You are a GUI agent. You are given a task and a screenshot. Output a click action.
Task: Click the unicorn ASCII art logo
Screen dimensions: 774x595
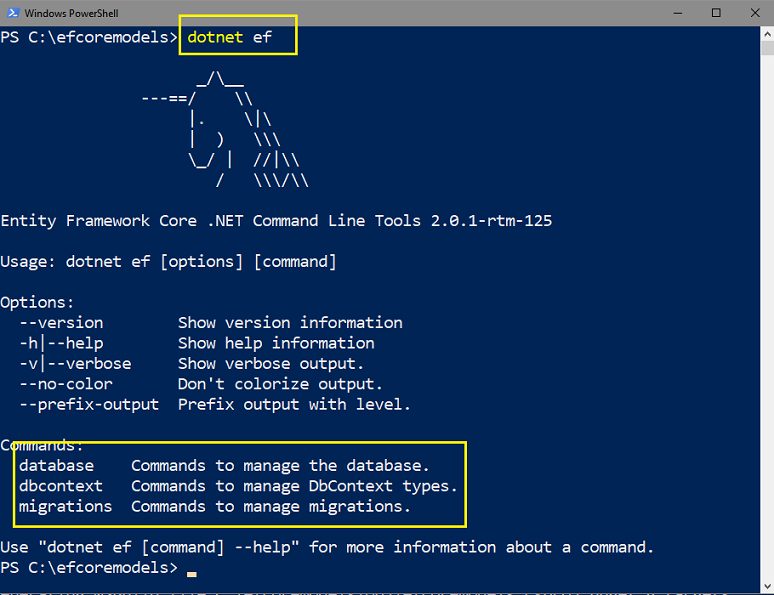click(226, 129)
